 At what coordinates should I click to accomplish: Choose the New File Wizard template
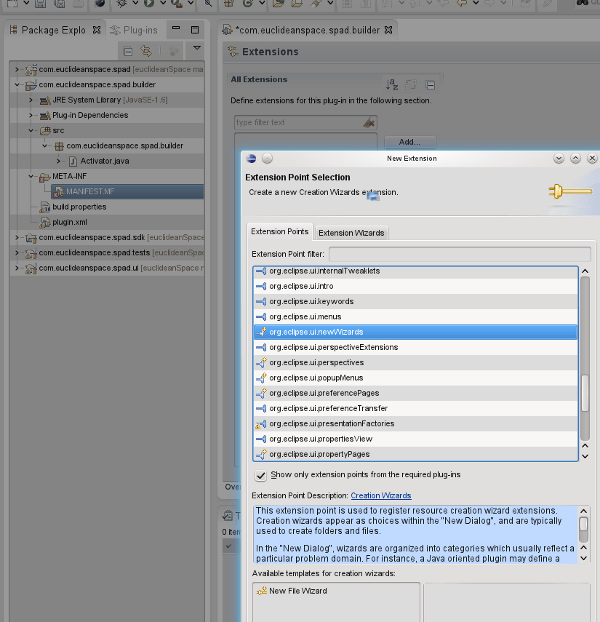[x=298, y=591]
